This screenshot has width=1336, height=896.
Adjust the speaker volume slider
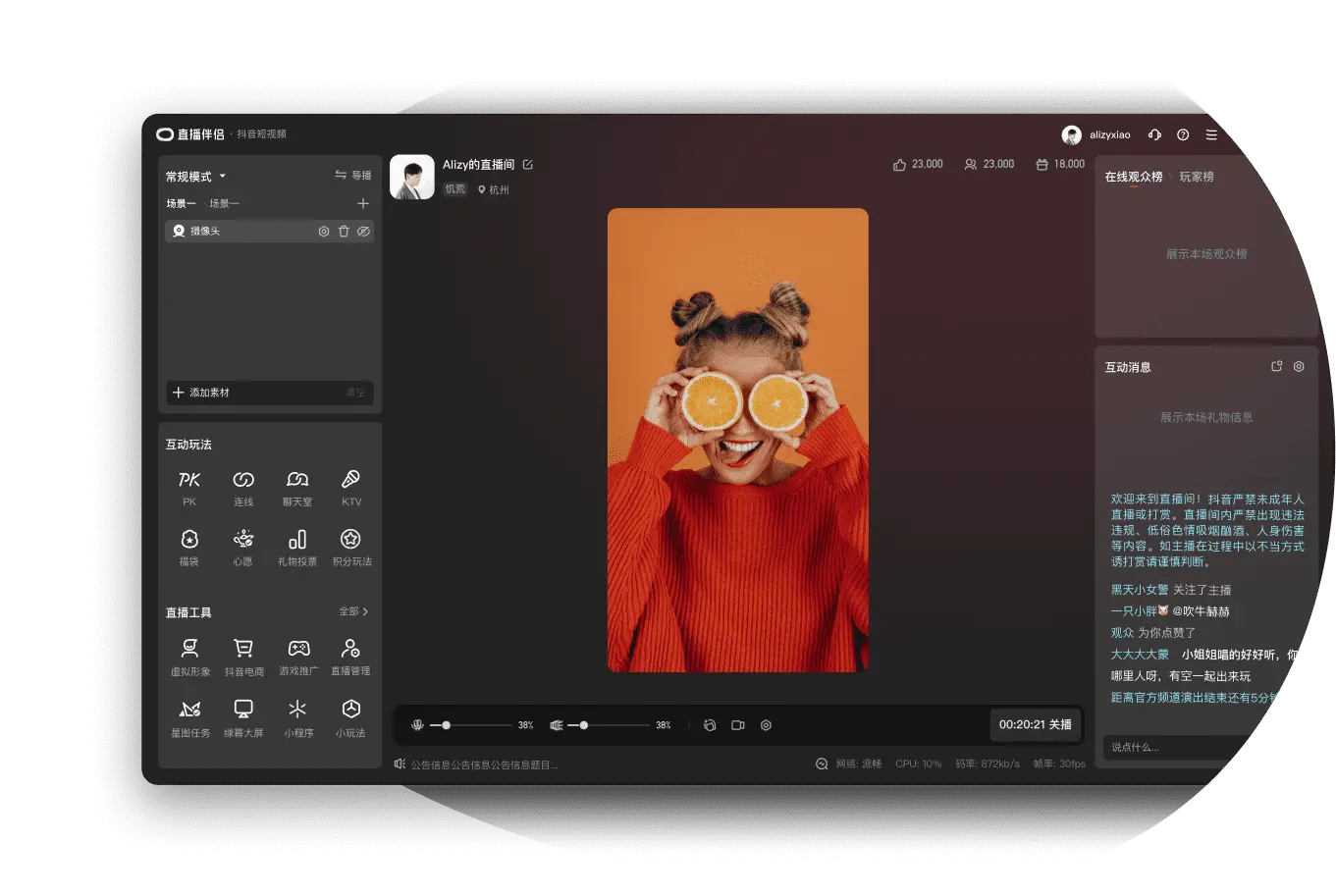click(584, 725)
